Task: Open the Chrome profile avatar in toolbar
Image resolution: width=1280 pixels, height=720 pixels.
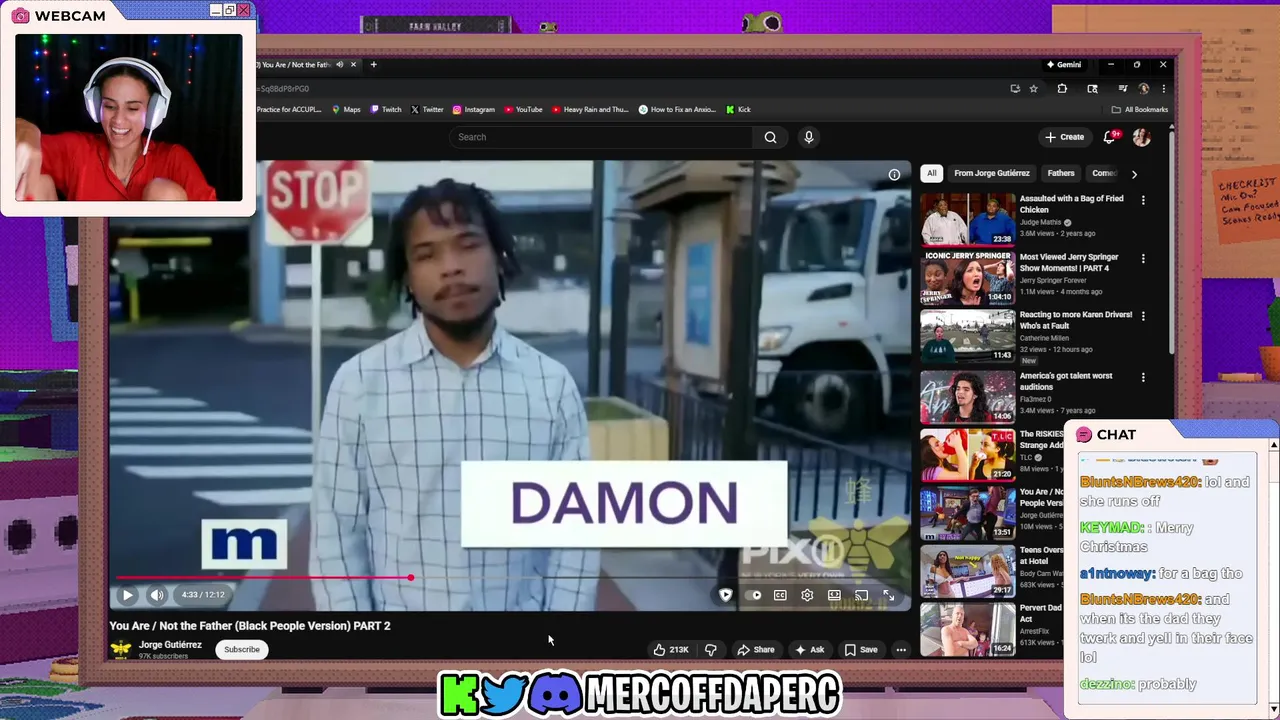Action: 1144,89
